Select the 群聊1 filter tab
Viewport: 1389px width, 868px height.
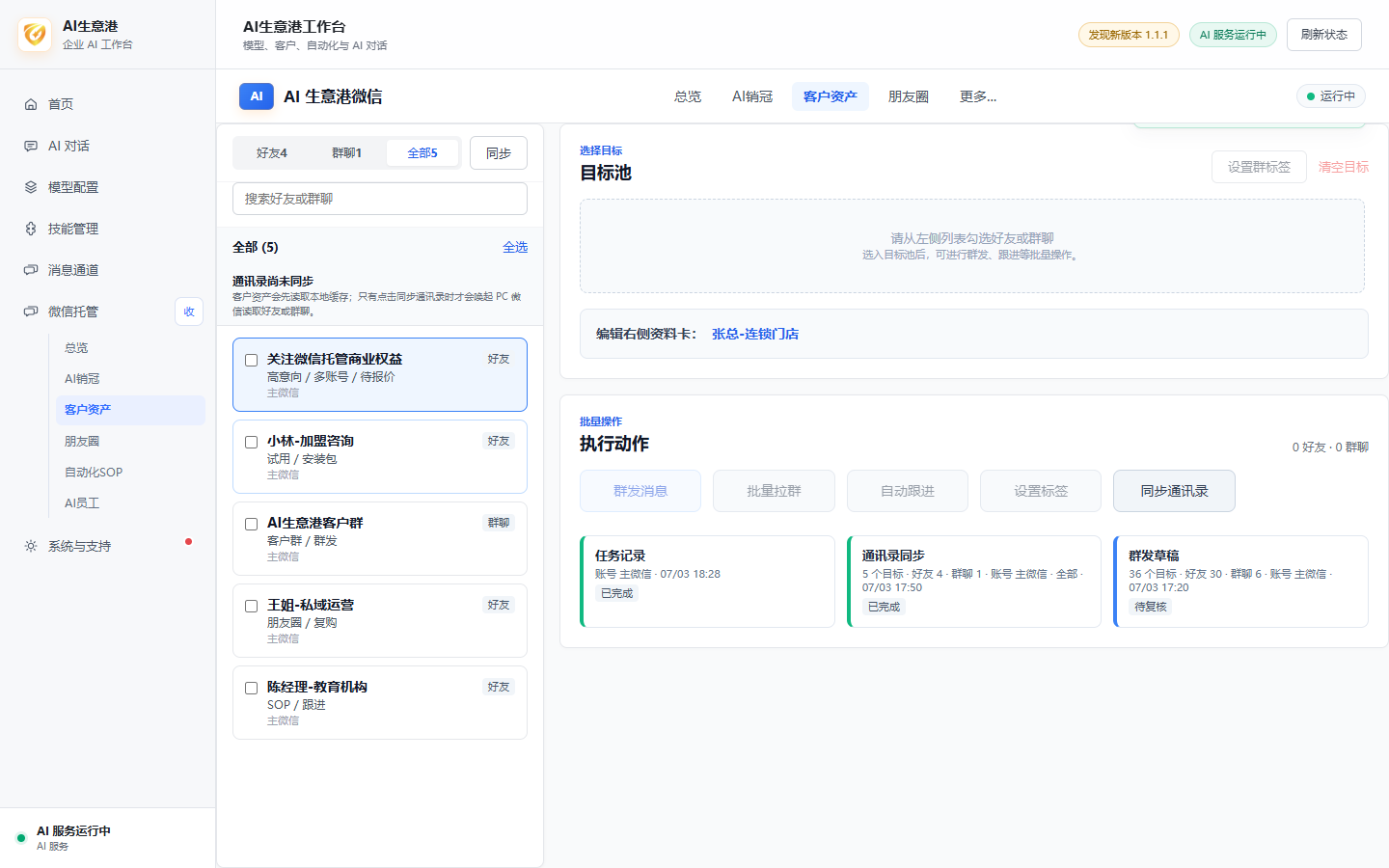click(x=347, y=153)
